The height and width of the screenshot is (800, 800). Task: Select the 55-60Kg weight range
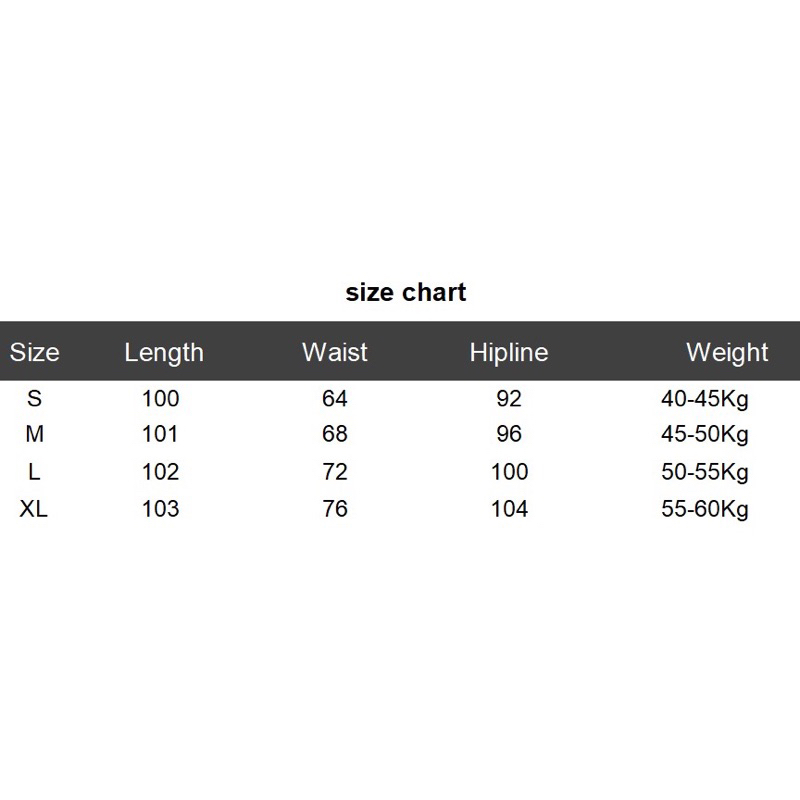705,509
